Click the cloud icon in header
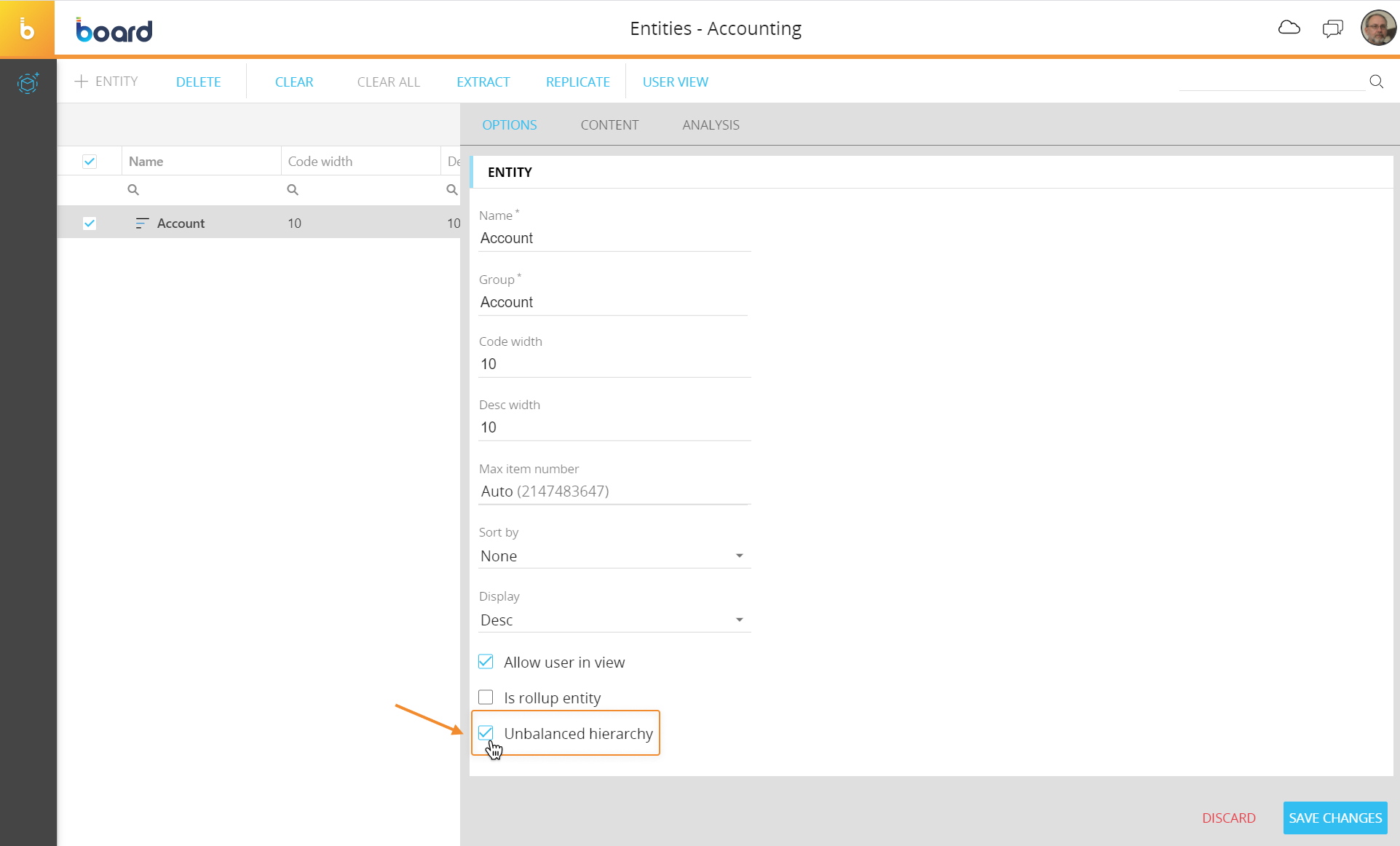This screenshot has width=1400, height=846. (1289, 28)
